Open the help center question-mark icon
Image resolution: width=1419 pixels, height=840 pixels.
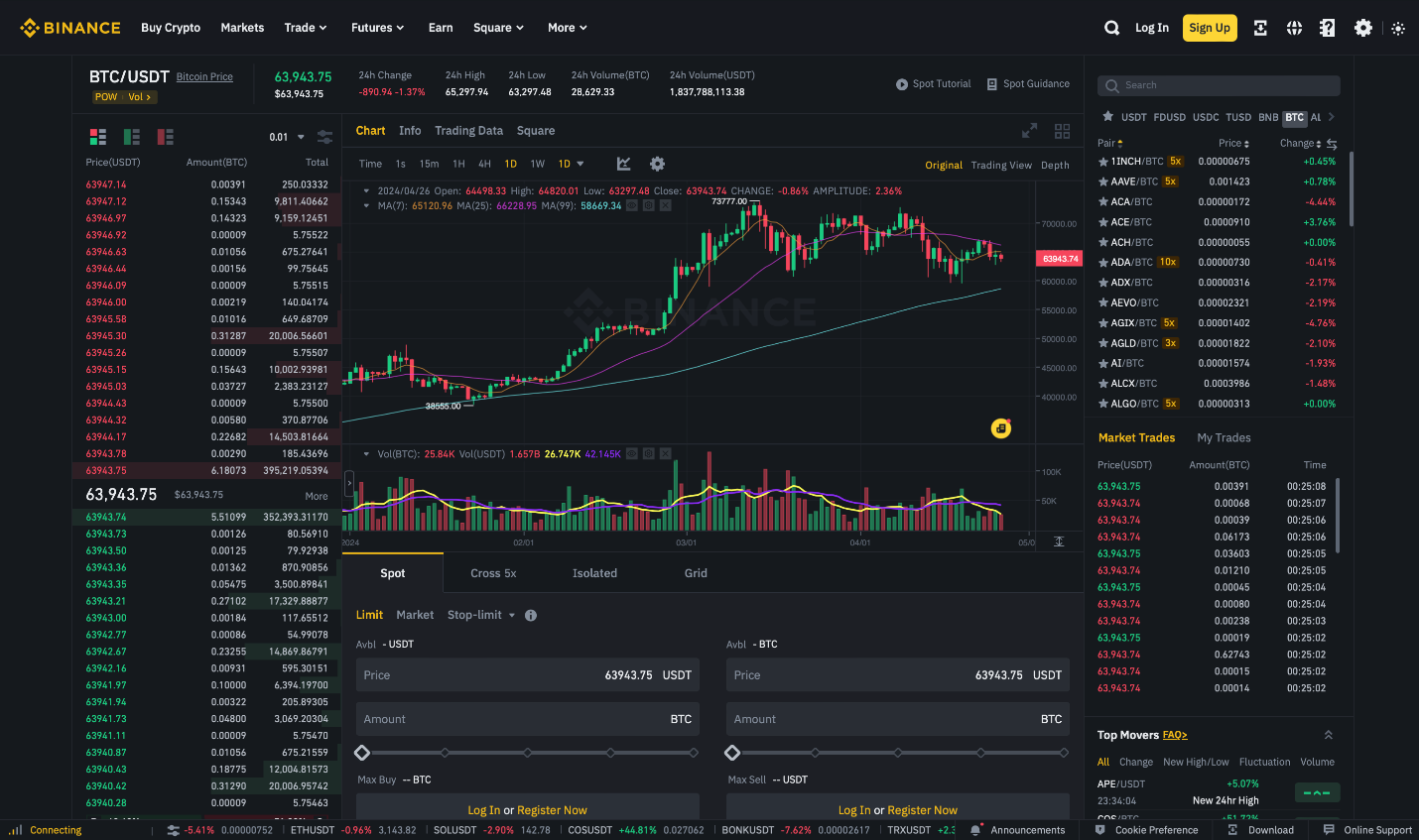click(1328, 28)
